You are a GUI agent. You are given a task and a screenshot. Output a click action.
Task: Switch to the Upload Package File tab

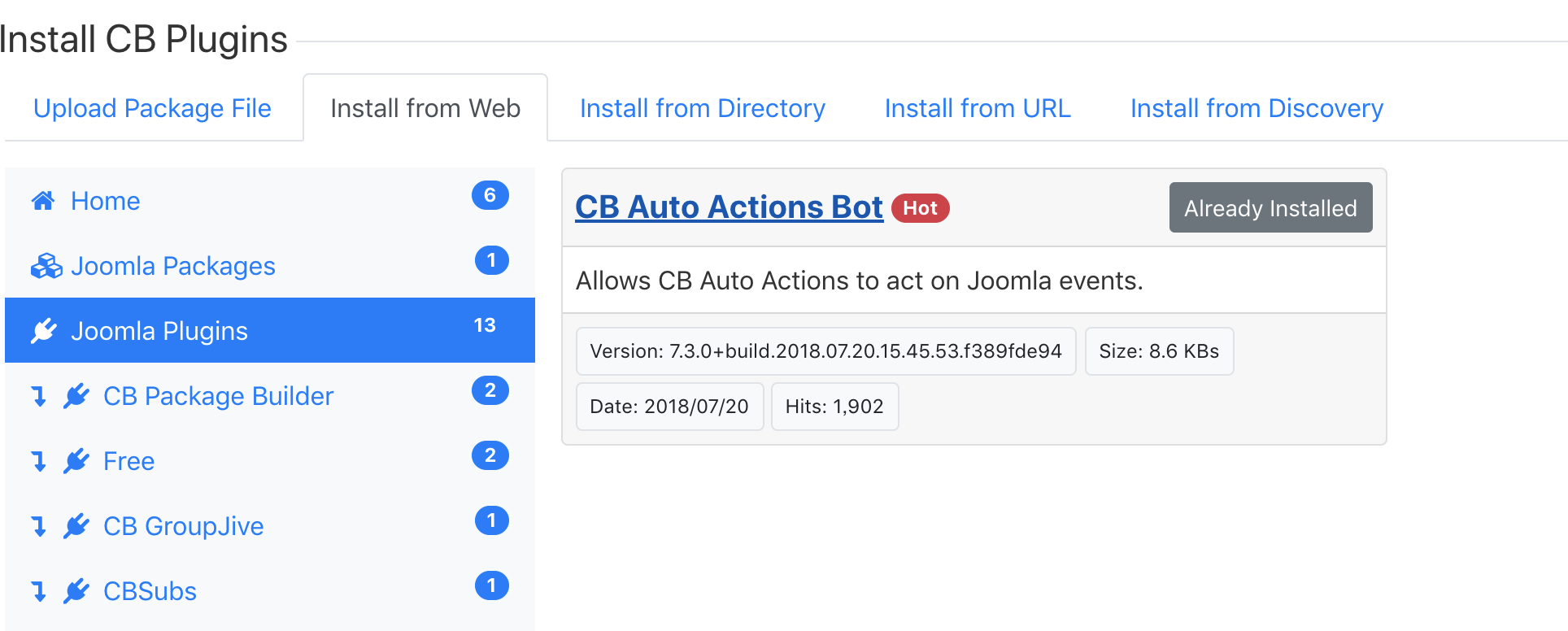[152, 108]
